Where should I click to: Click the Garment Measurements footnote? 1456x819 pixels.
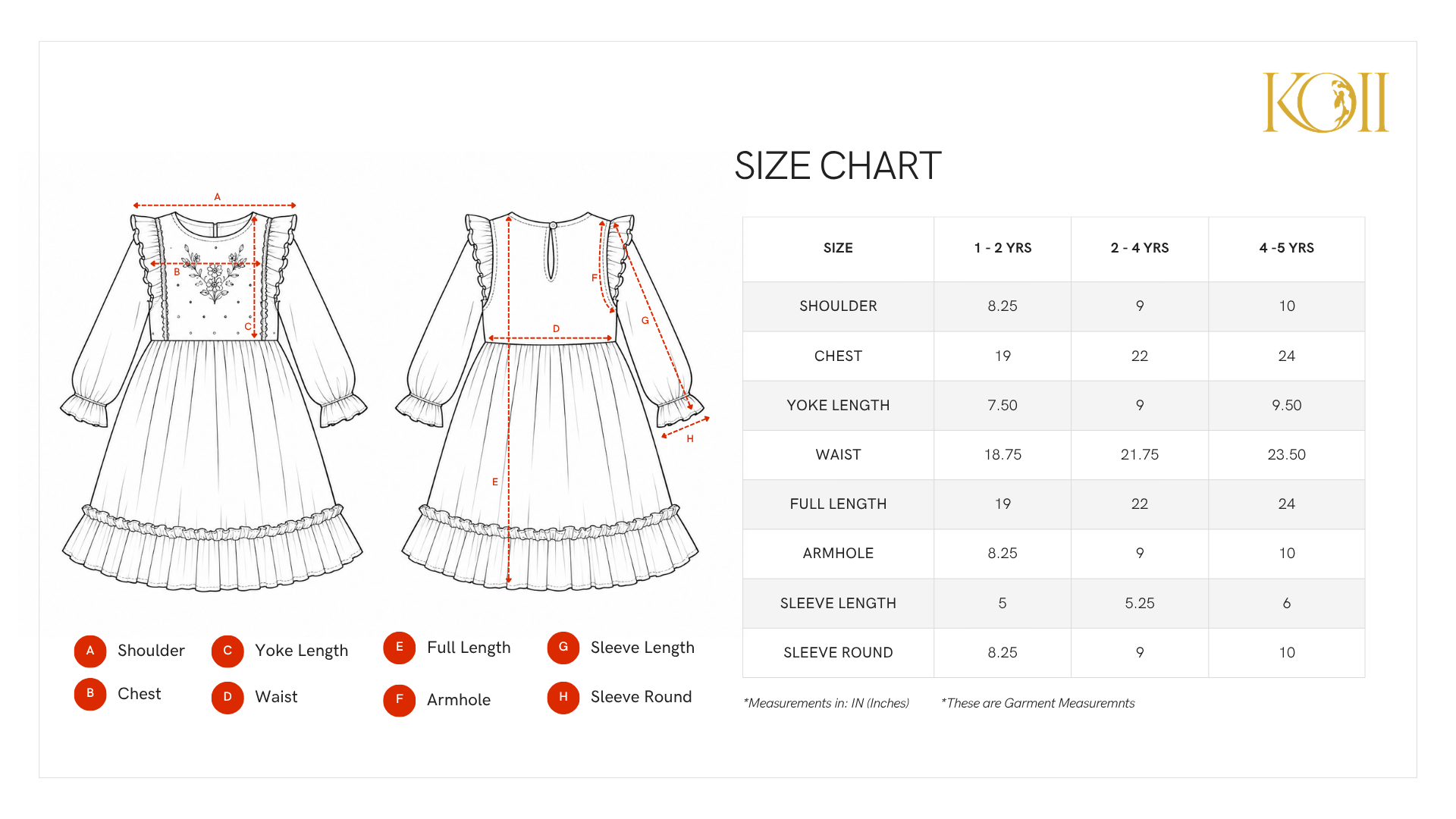(1038, 703)
